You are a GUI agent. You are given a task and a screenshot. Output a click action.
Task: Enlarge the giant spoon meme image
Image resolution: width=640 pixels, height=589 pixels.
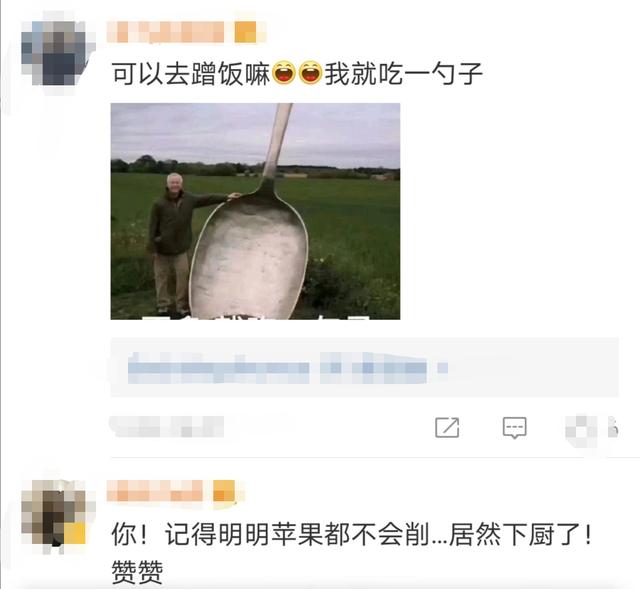pyautogui.click(x=256, y=211)
